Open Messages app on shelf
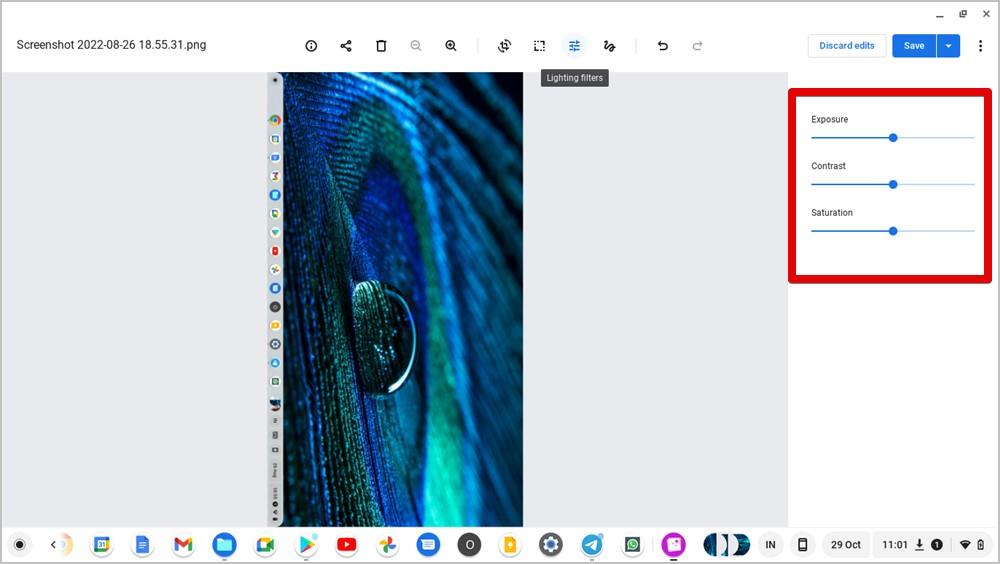This screenshot has width=1000, height=564. click(428, 545)
